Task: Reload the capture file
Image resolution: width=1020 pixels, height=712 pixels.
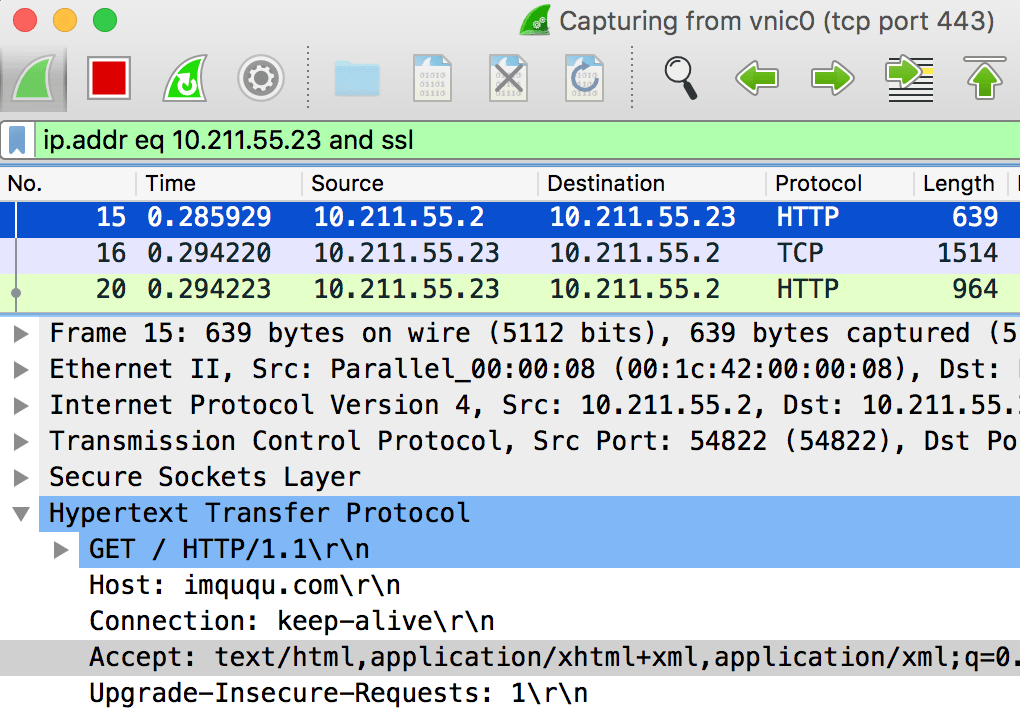Action: (584, 78)
